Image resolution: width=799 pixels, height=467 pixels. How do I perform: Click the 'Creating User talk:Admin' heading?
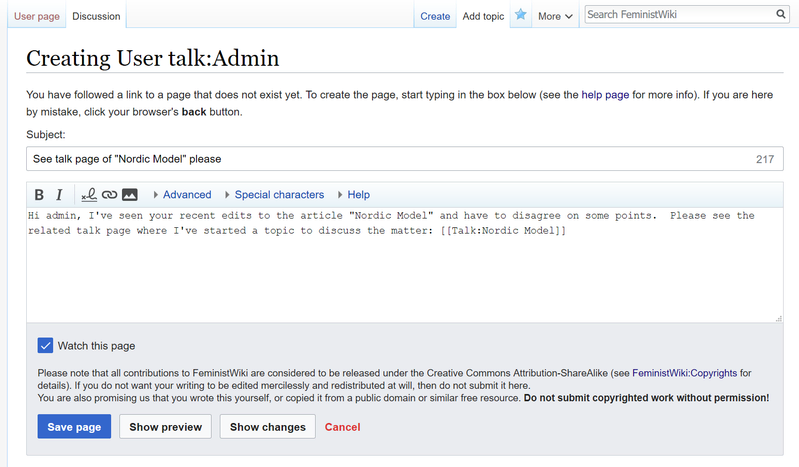point(152,58)
